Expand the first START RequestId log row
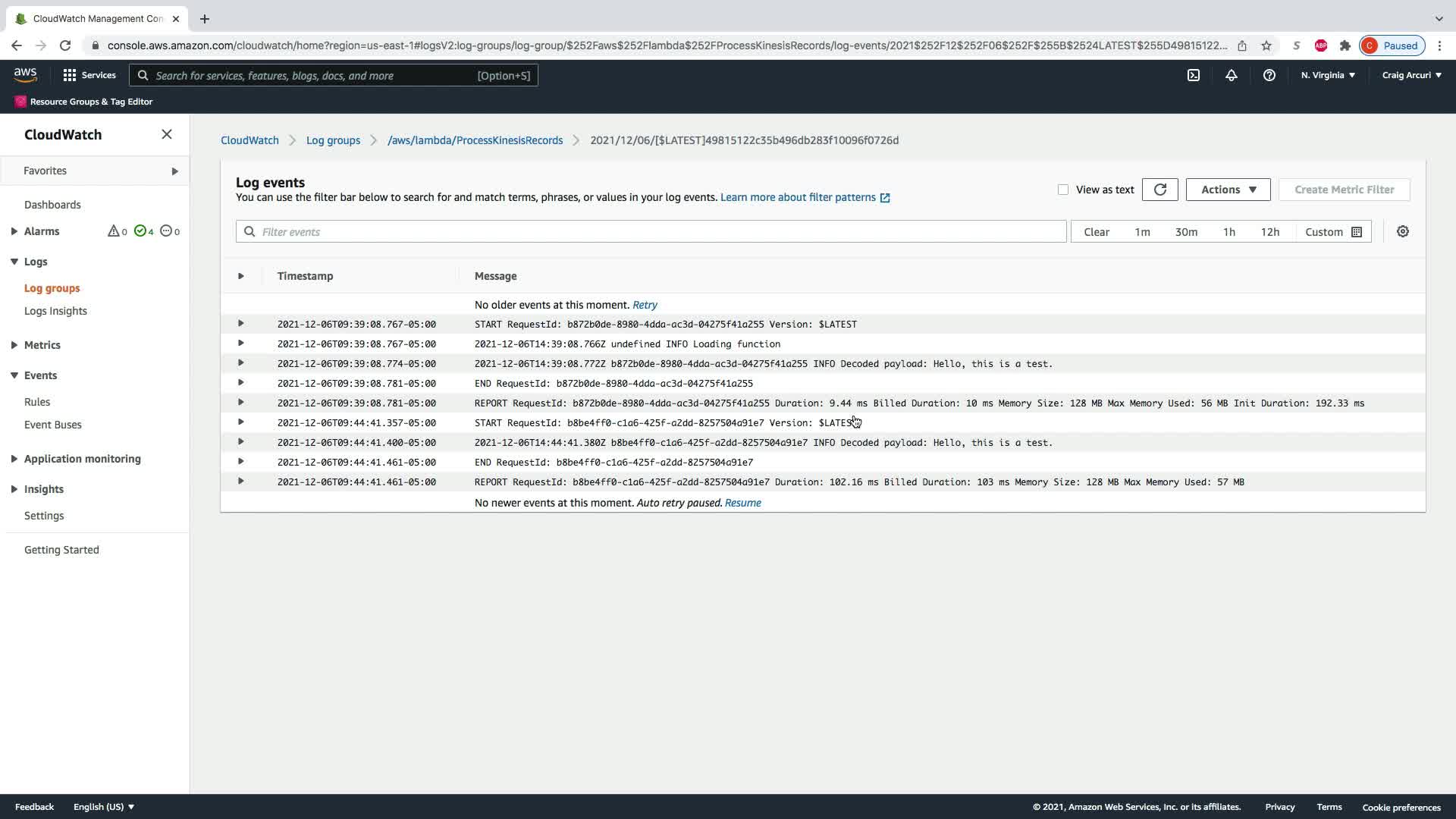The height and width of the screenshot is (819, 1456). 240,324
